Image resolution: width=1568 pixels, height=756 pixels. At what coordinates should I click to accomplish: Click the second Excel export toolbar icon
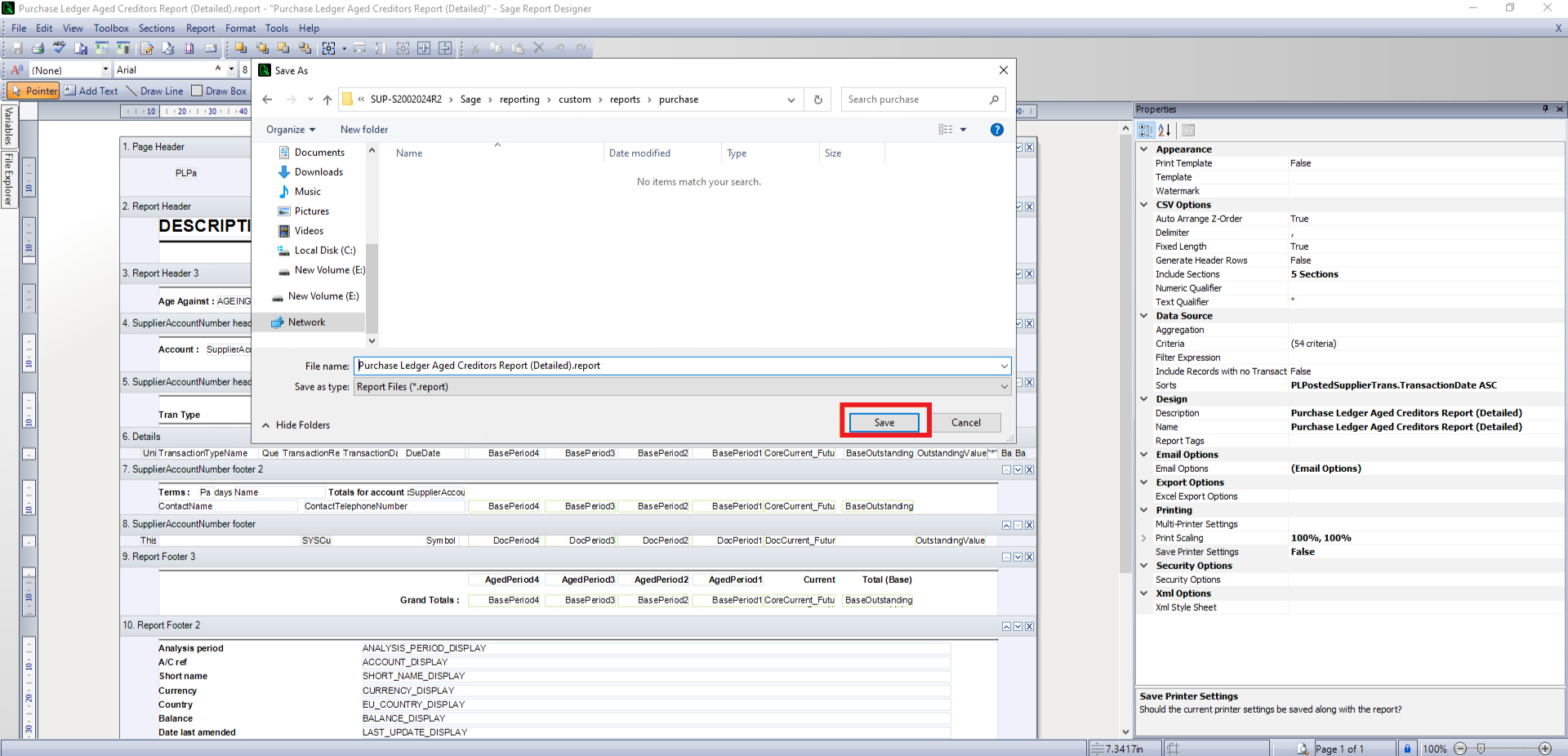pyautogui.click(x=123, y=48)
